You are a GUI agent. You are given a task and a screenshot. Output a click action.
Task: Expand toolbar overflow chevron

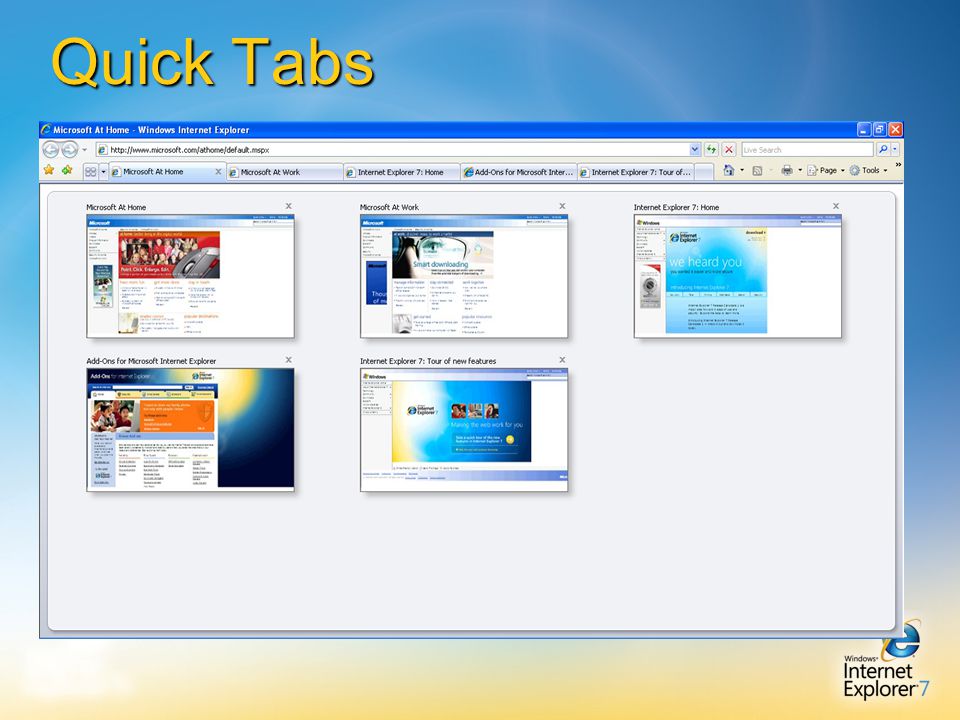[898, 165]
